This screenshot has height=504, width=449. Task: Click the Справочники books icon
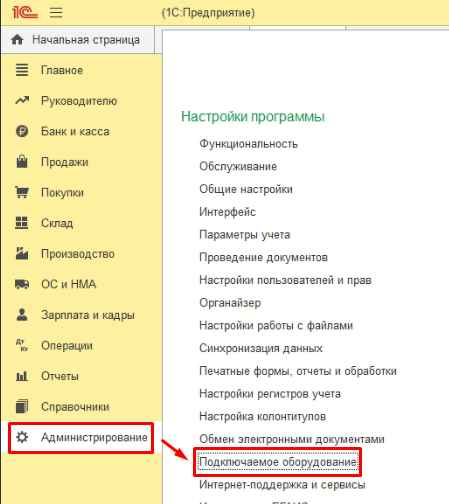22,407
